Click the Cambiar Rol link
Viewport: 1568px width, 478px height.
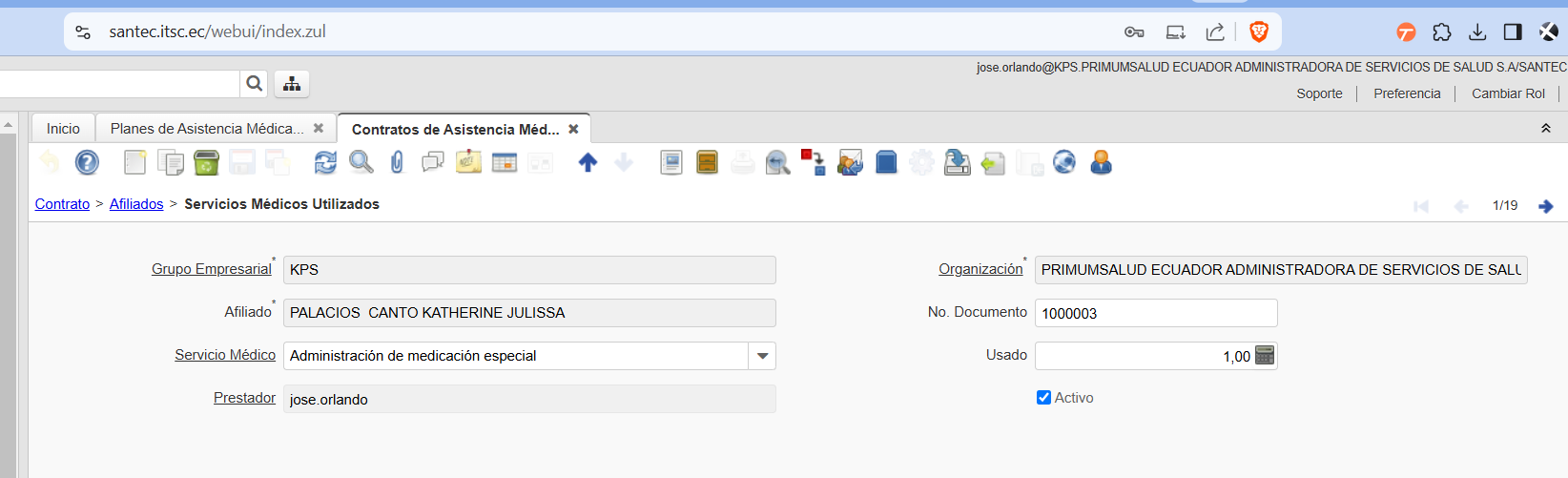(x=1508, y=94)
